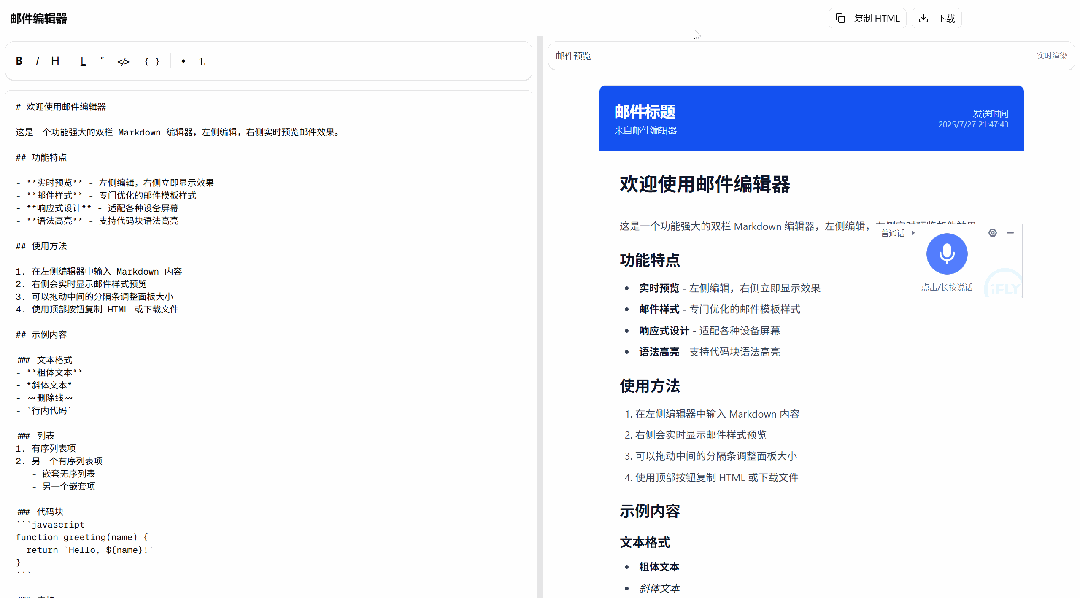Click the 'return `Hello, ${name}' editor line
Image resolution: width=1080 pixels, height=598 pixels.
[90, 550]
